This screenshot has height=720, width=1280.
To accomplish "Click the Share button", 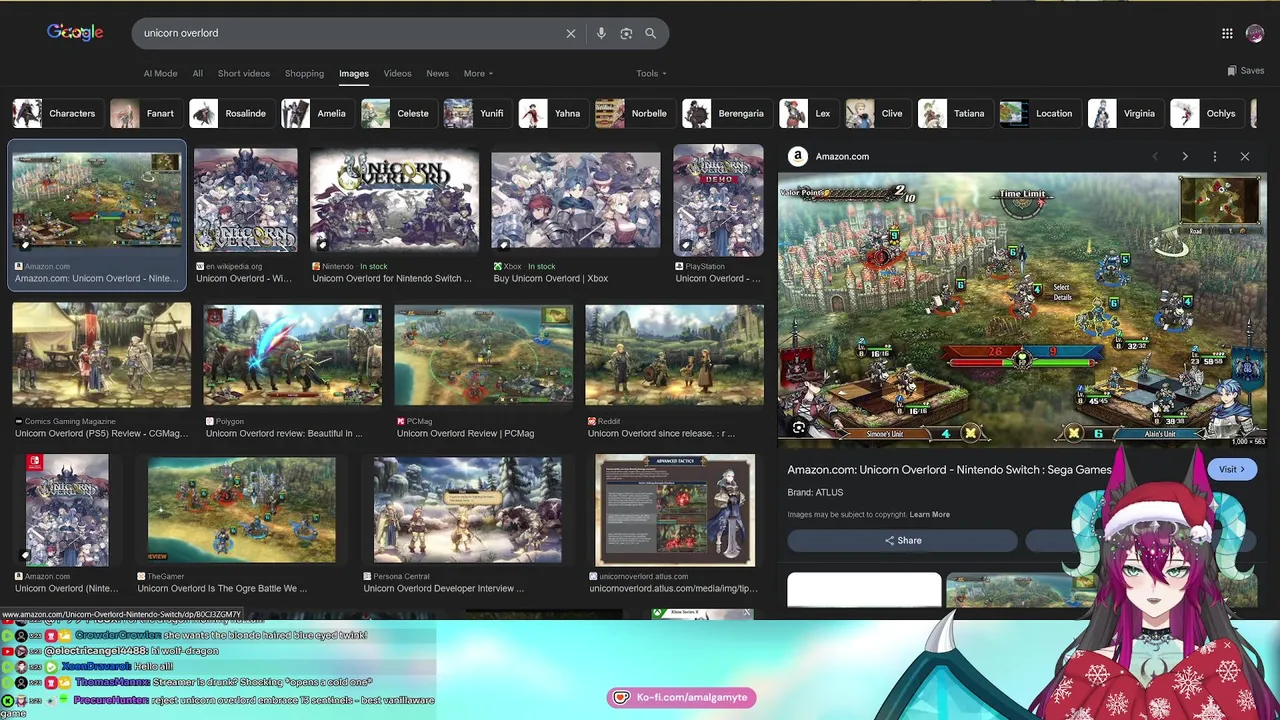I will click(902, 541).
